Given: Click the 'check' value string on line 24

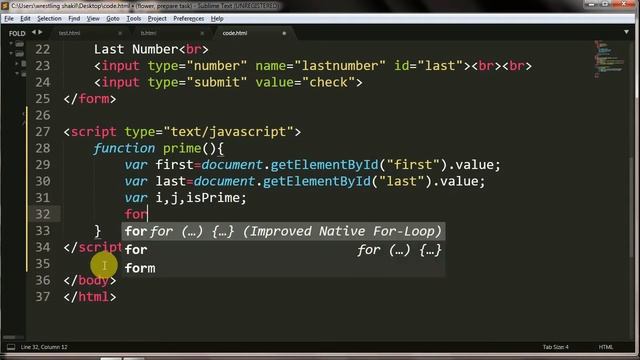Looking at the screenshot, I should 329,82.
